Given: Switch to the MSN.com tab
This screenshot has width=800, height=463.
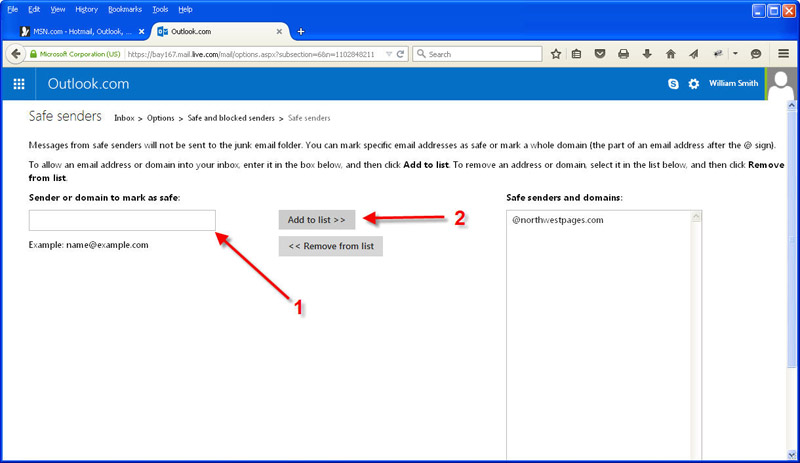Looking at the screenshot, I should pyautogui.click(x=82, y=32).
